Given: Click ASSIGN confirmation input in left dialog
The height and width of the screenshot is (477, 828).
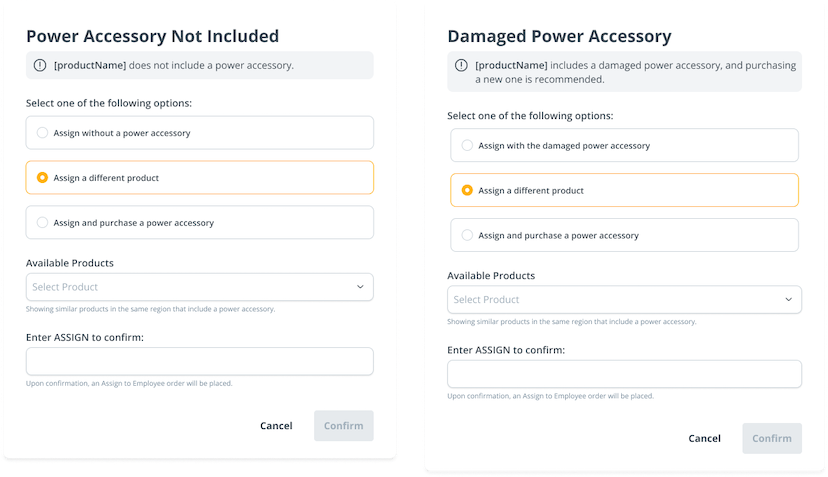Looking at the screenshot, I should 199,361.
